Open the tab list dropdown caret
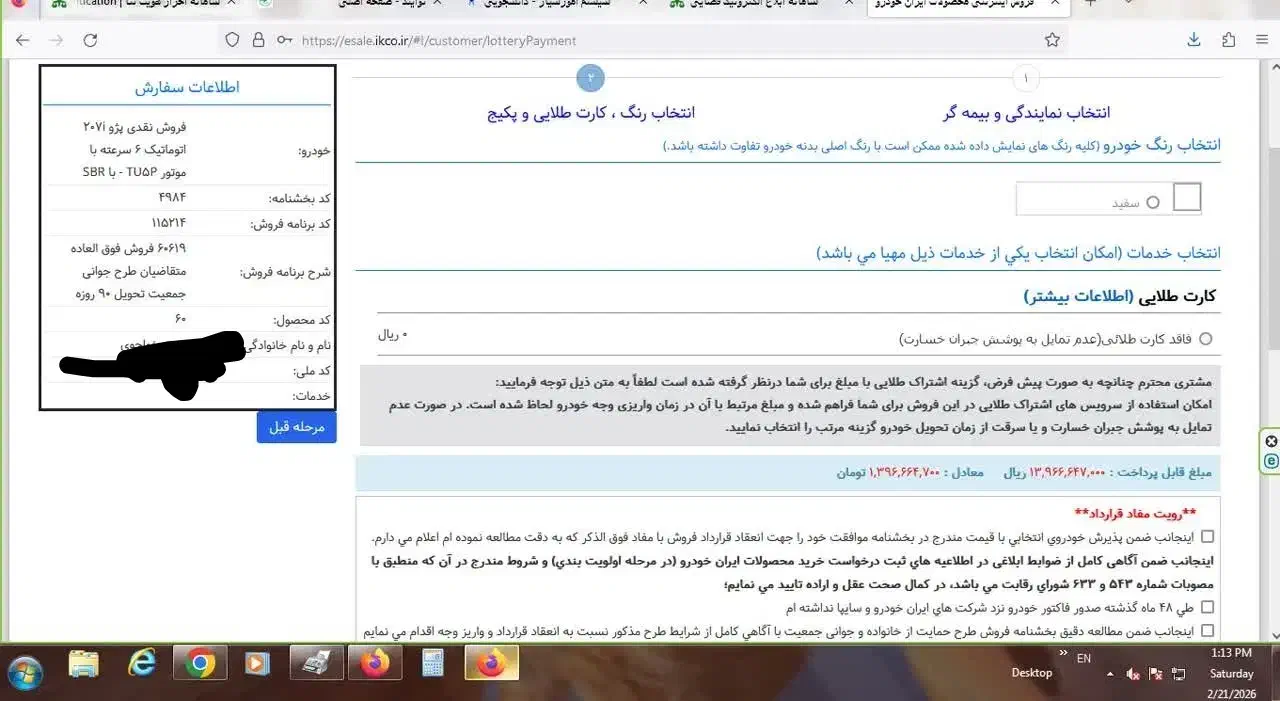Image resolution: width=1280 pixels, height=701 pixels. pos(1128,5)
